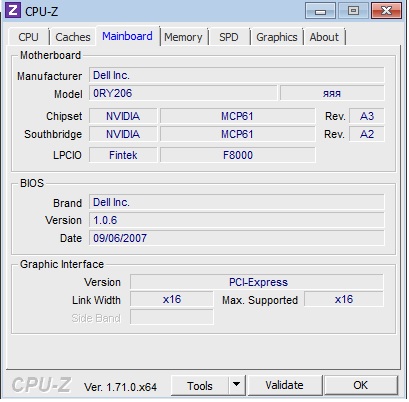
Task: Open the Caches tab
Action: pyautogui.click(x=73, y=37)
